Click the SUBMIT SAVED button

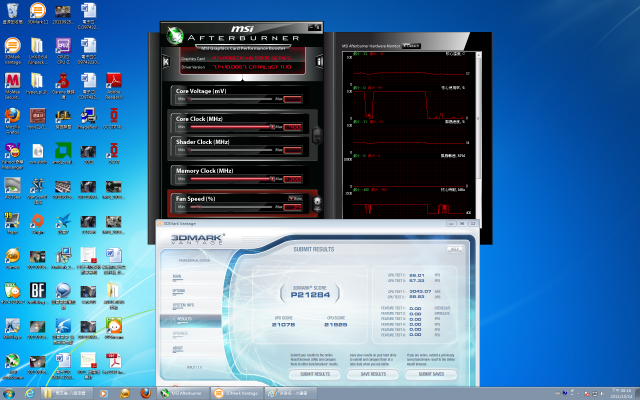(431, 374)
